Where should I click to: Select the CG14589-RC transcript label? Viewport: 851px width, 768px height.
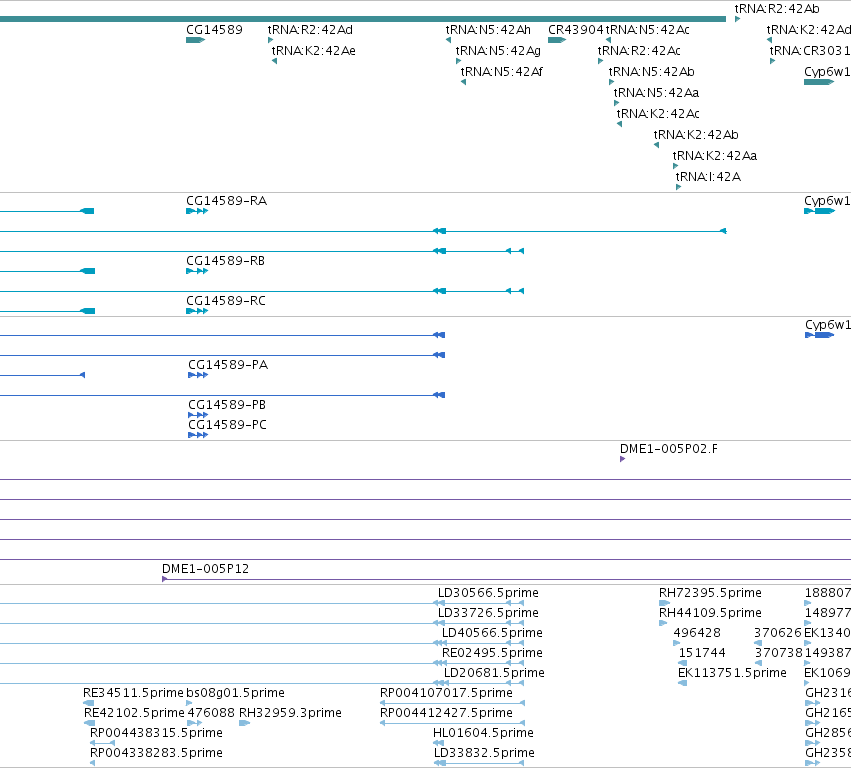point(226,301)
